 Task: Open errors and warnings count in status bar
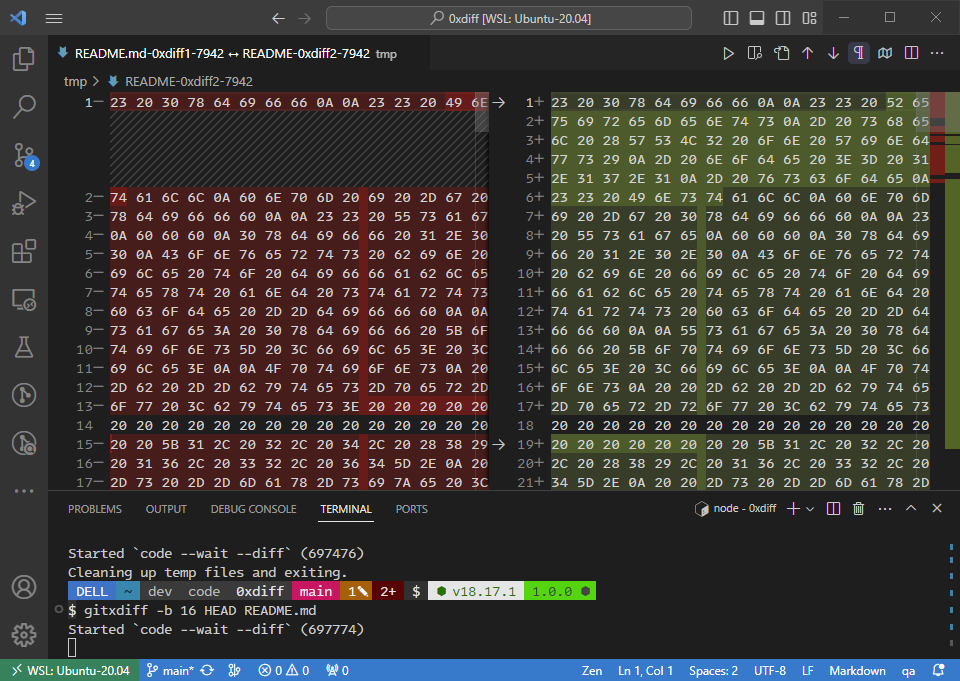pos(283,671)
